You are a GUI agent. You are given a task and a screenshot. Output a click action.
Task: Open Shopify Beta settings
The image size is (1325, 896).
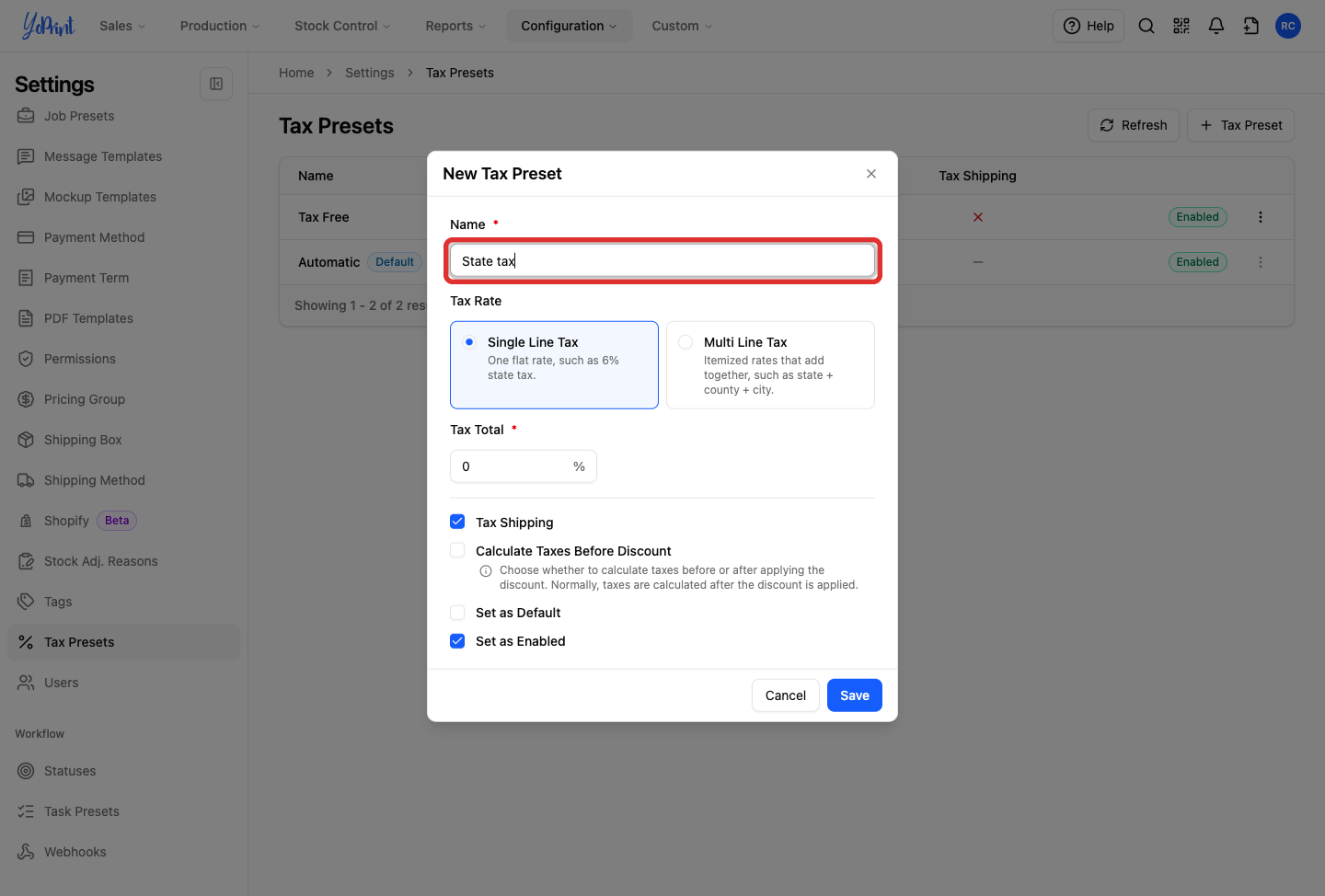pos(123,521)
